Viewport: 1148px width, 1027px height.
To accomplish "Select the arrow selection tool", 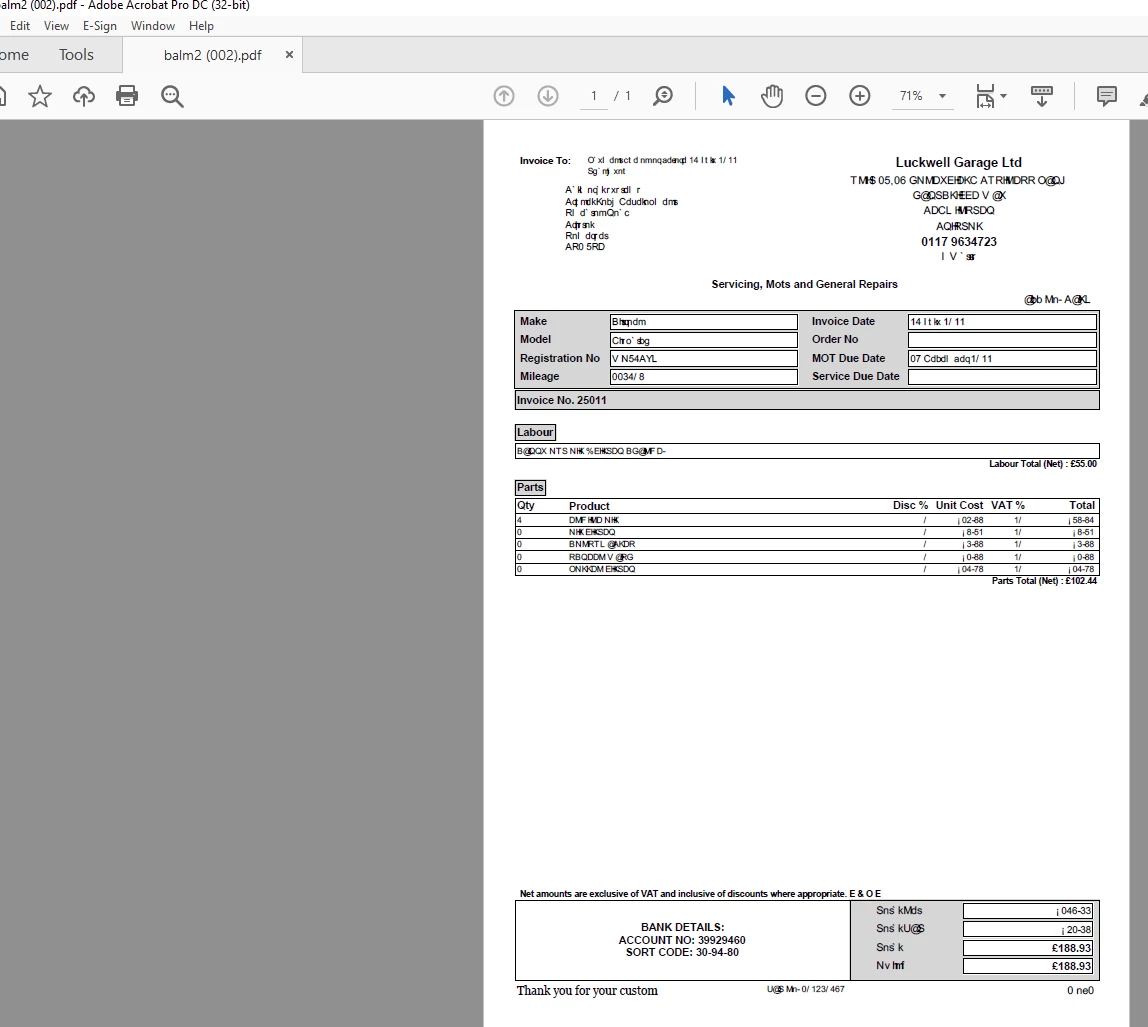I will coord(728,96).
